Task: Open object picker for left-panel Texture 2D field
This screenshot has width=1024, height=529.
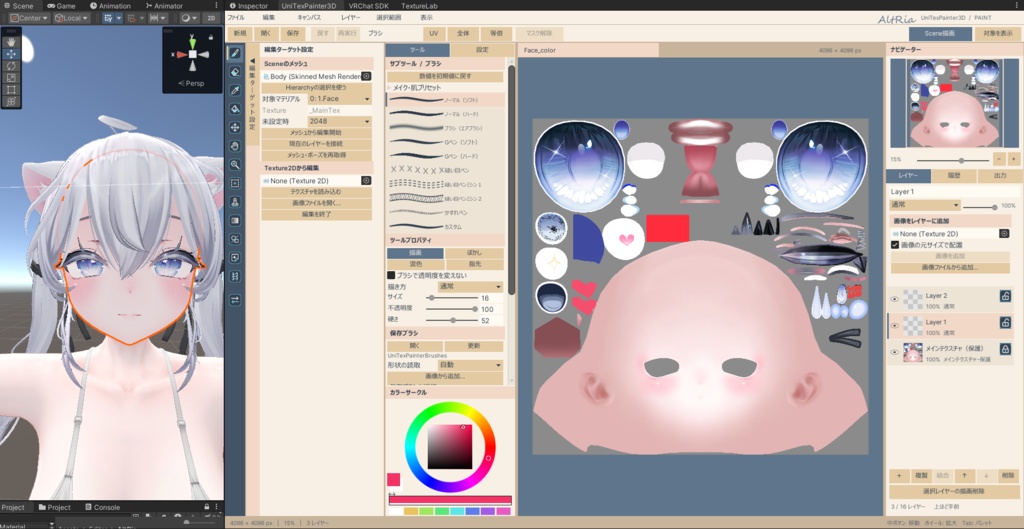Action: click(366, 180)
